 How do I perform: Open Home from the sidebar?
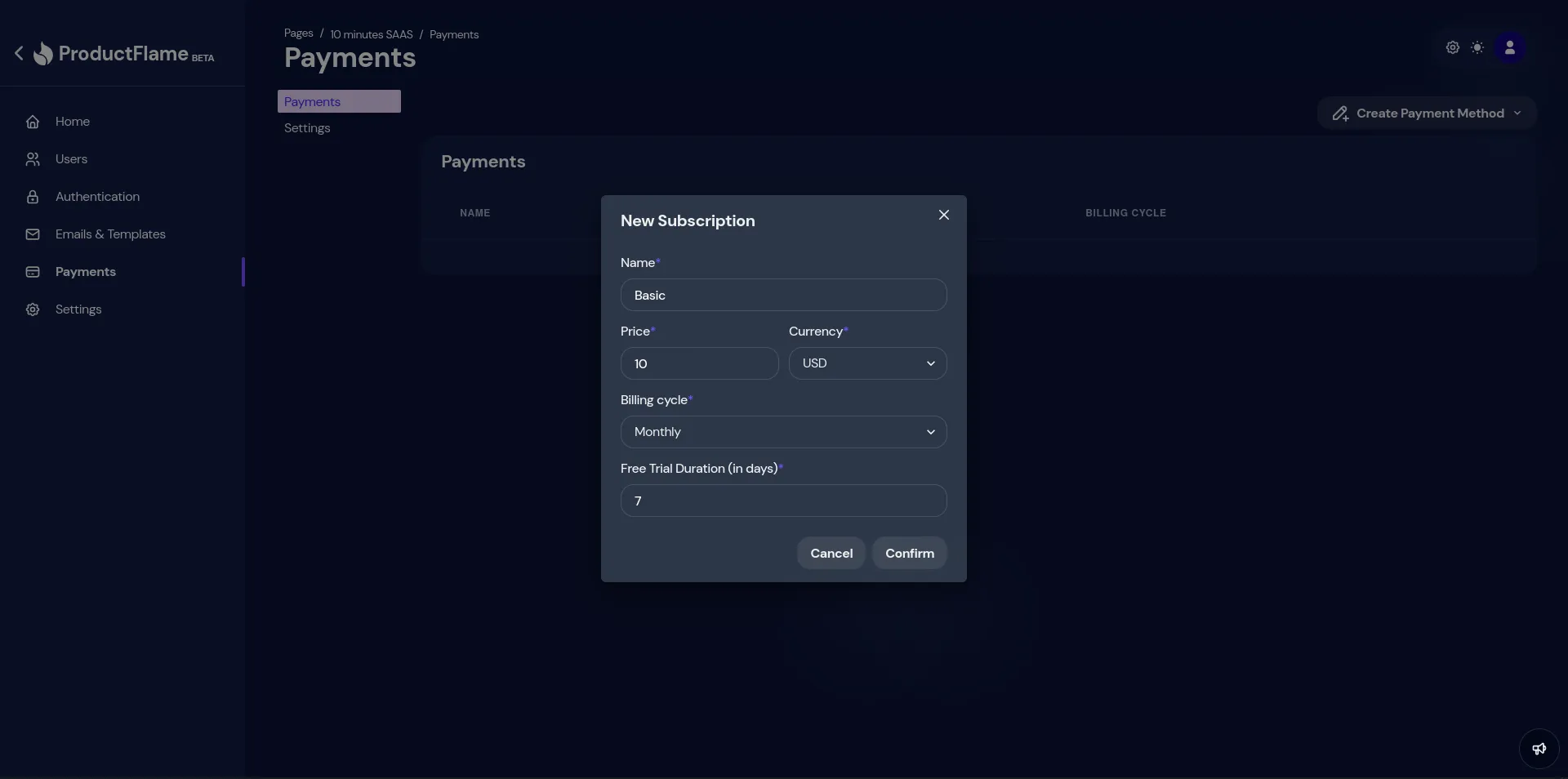(72, 122)
